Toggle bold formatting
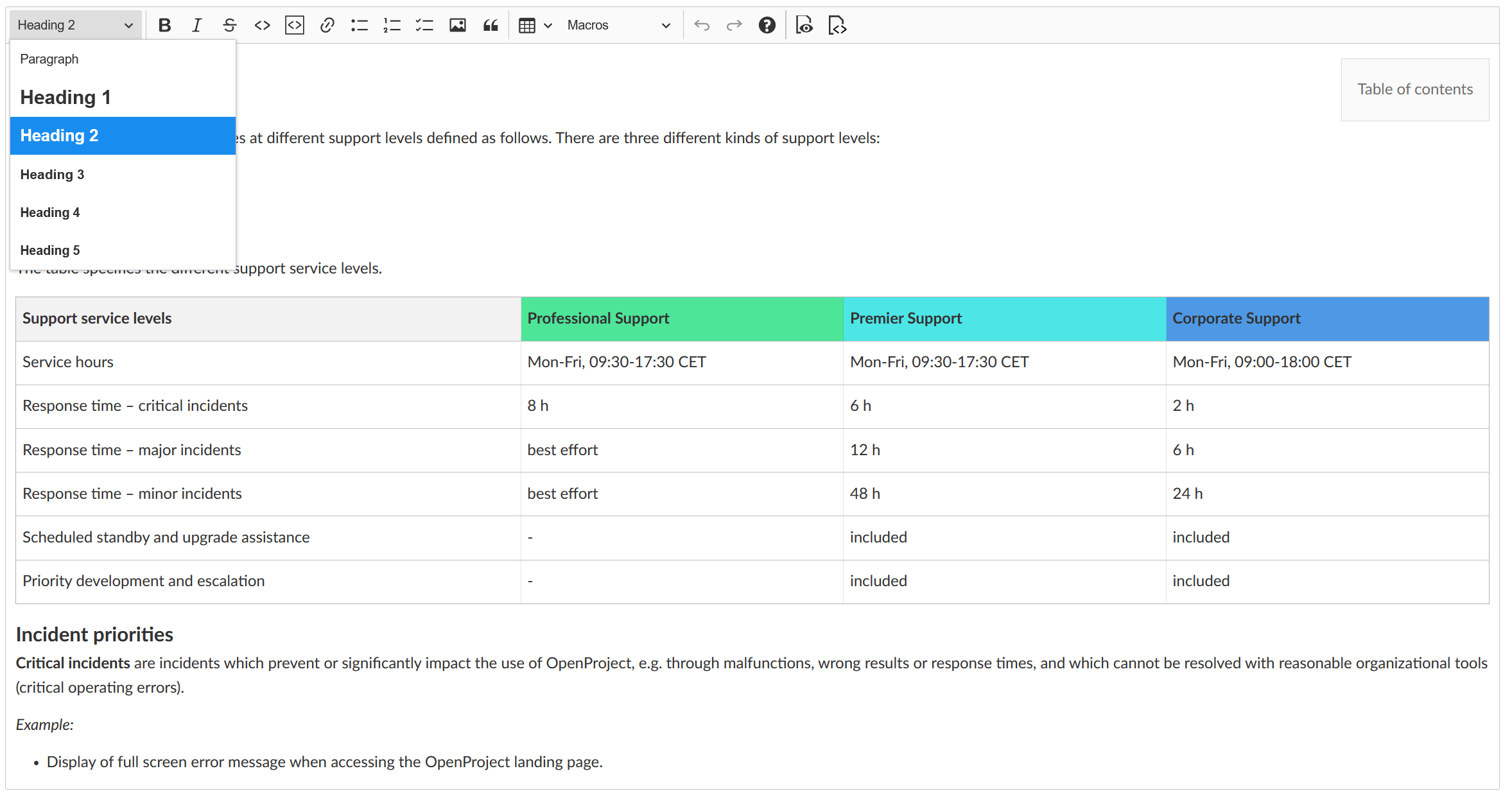This screenshot has height=798, width=1512. [x=164, y=25]
